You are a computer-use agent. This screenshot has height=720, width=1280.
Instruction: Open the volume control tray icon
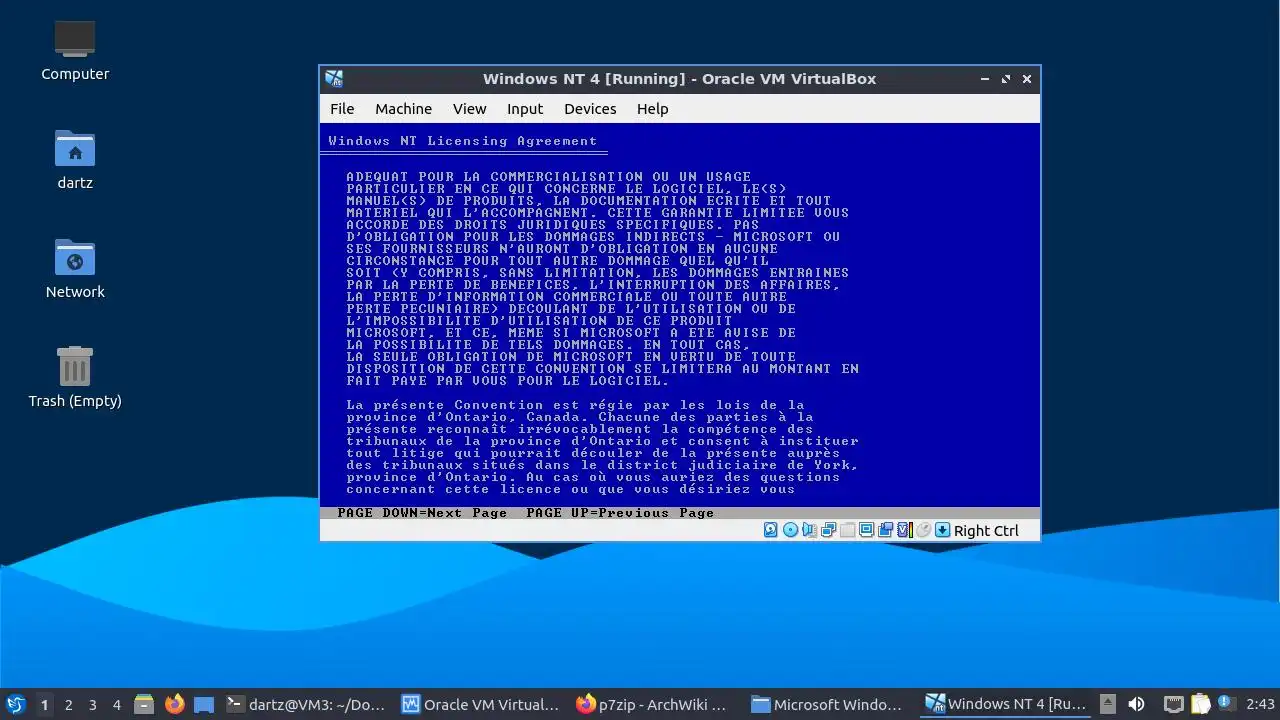1136,704
